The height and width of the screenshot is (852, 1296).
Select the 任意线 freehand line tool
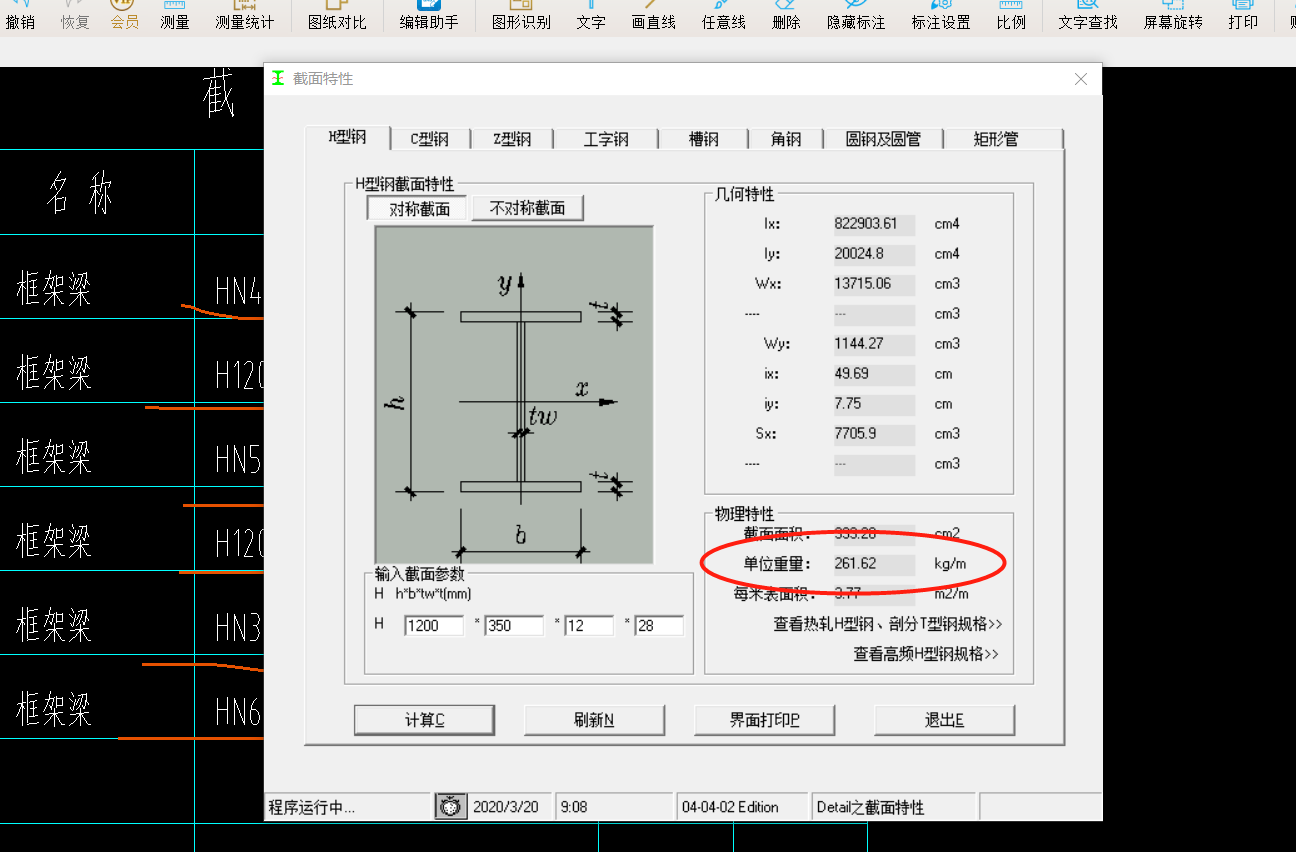tap(724, 16)
